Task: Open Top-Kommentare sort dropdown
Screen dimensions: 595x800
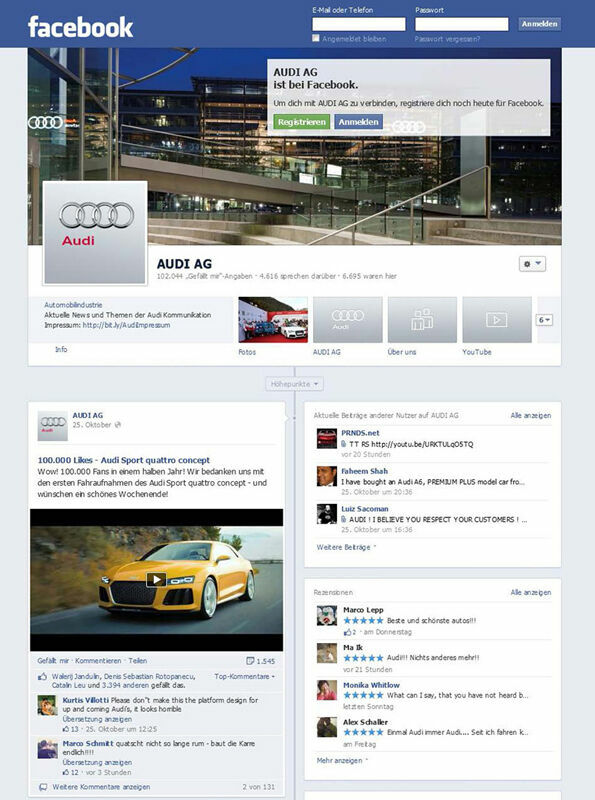Action: tap(244, 676)
